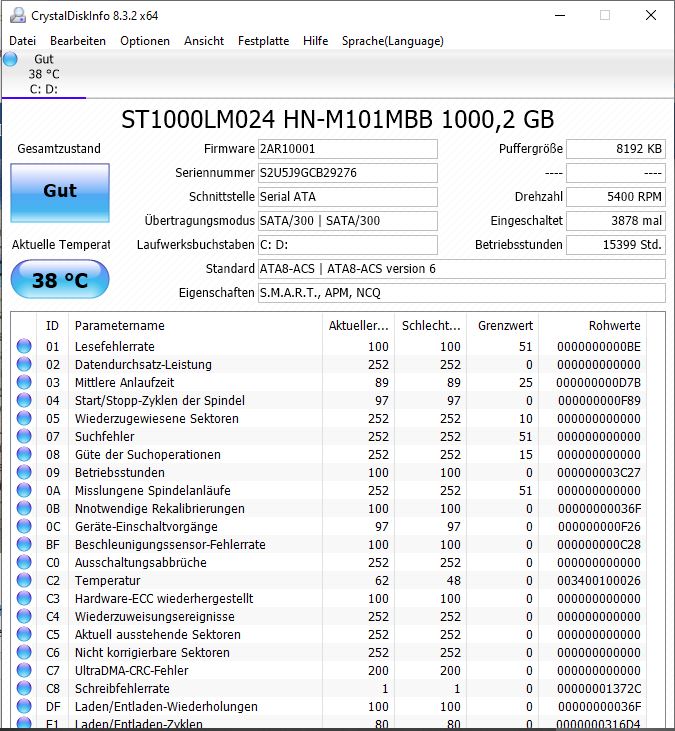The image size is (675, 731).
Task: Click status orb for Hardware-ECC wiederhergestellt
Action: click(x=24, y=598)
